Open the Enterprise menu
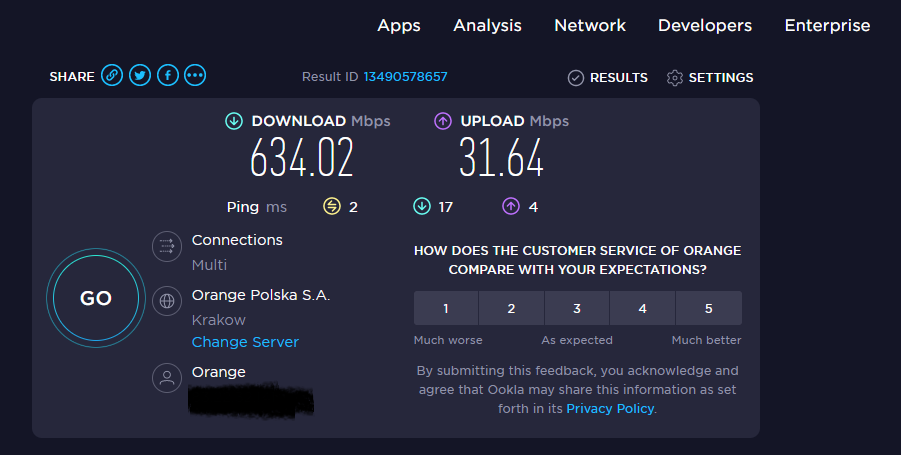This screenshot has width=901, height=455. [827, 26]
